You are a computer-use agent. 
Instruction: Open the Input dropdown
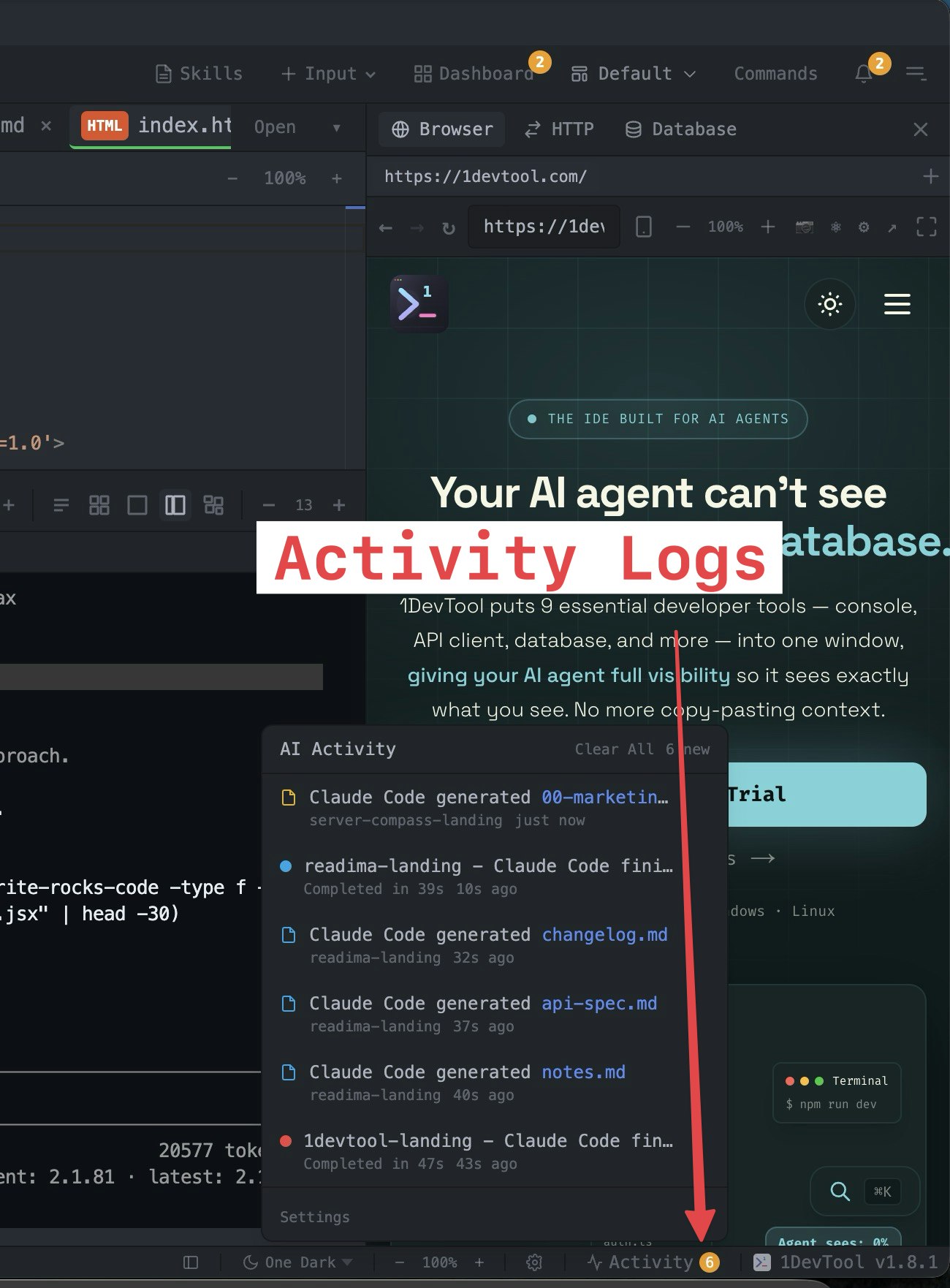[328, 74]
